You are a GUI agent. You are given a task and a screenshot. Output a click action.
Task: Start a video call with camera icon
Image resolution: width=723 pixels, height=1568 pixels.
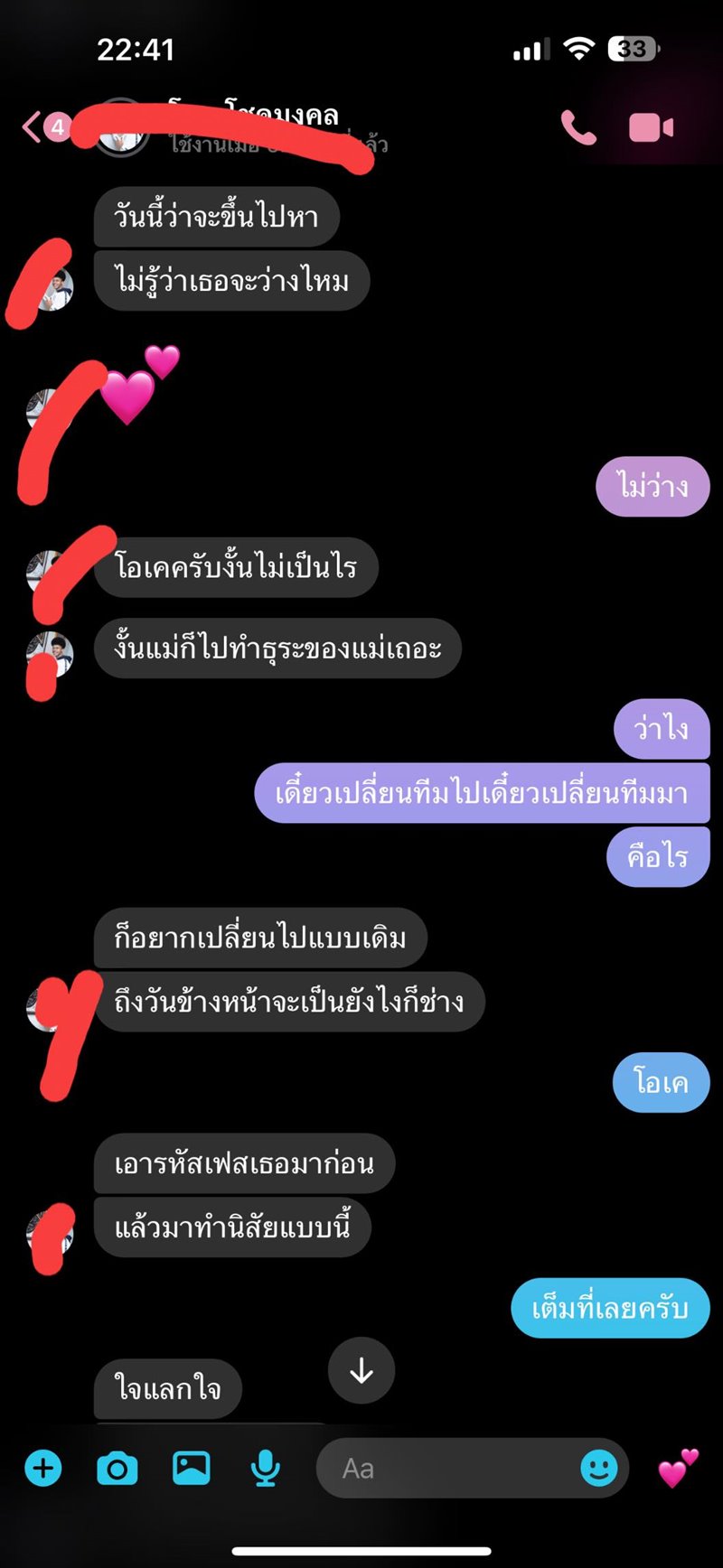coord(652,127)
